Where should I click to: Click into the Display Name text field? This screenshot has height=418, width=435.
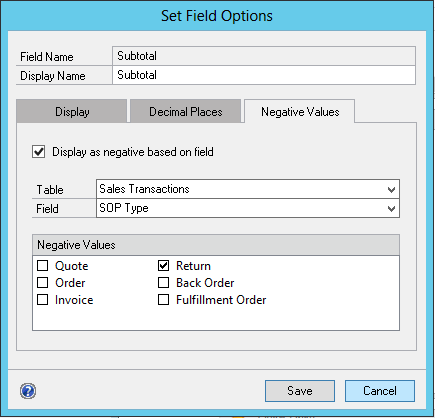[264, 75]
